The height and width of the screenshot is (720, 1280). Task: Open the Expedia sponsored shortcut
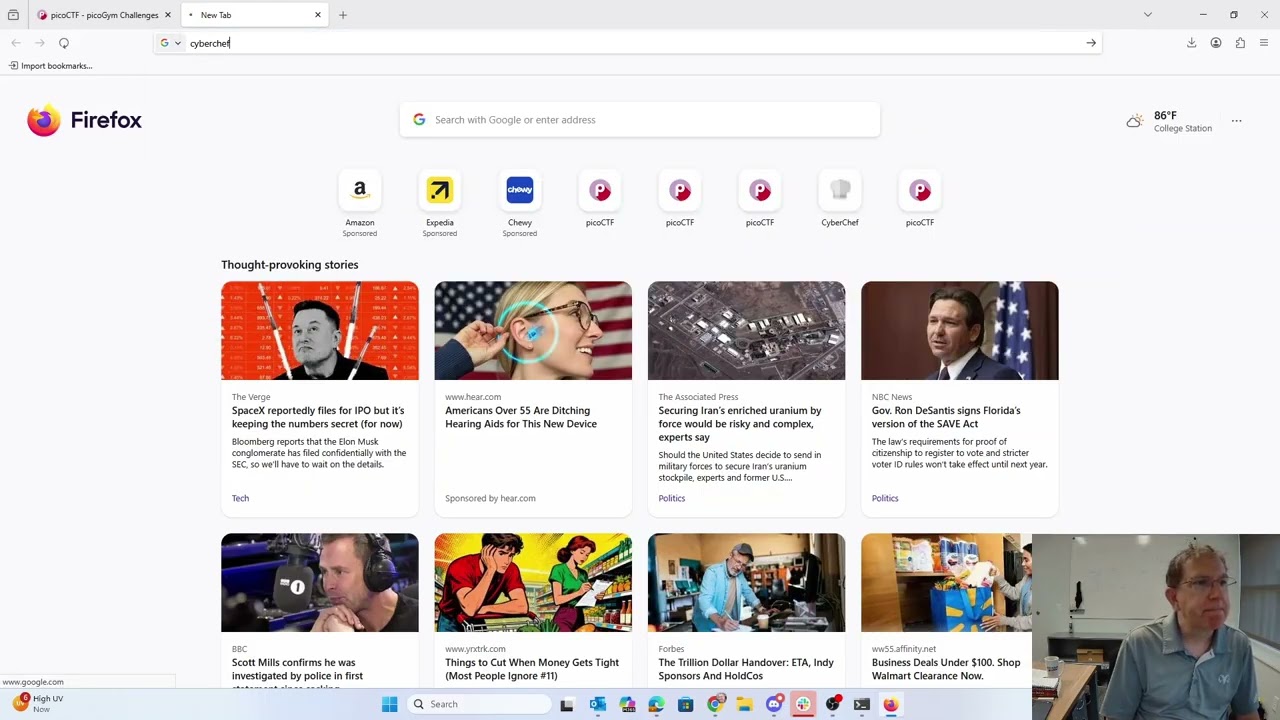(440, 204)
